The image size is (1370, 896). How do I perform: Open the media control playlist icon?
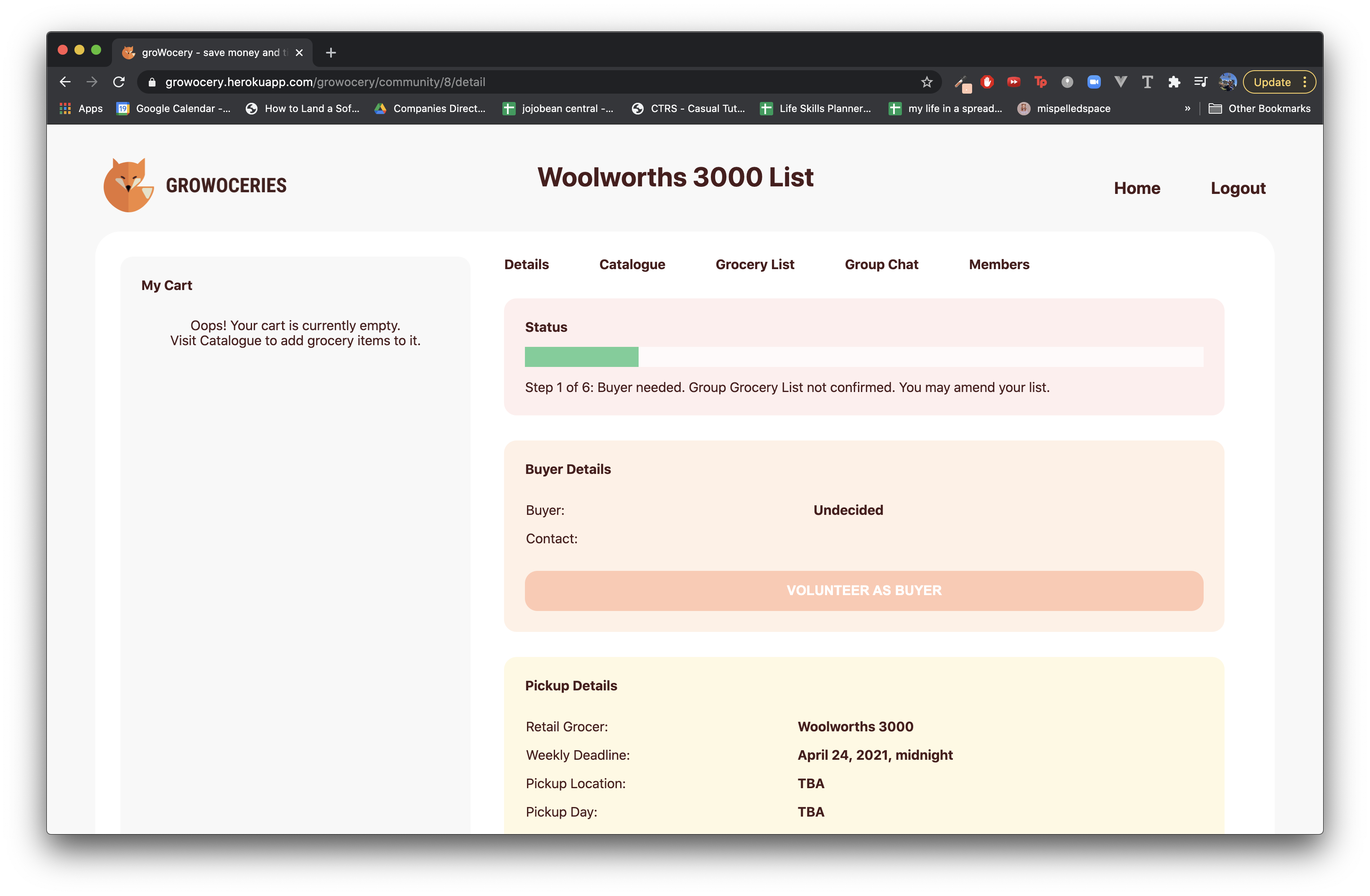pos(1200,82)
